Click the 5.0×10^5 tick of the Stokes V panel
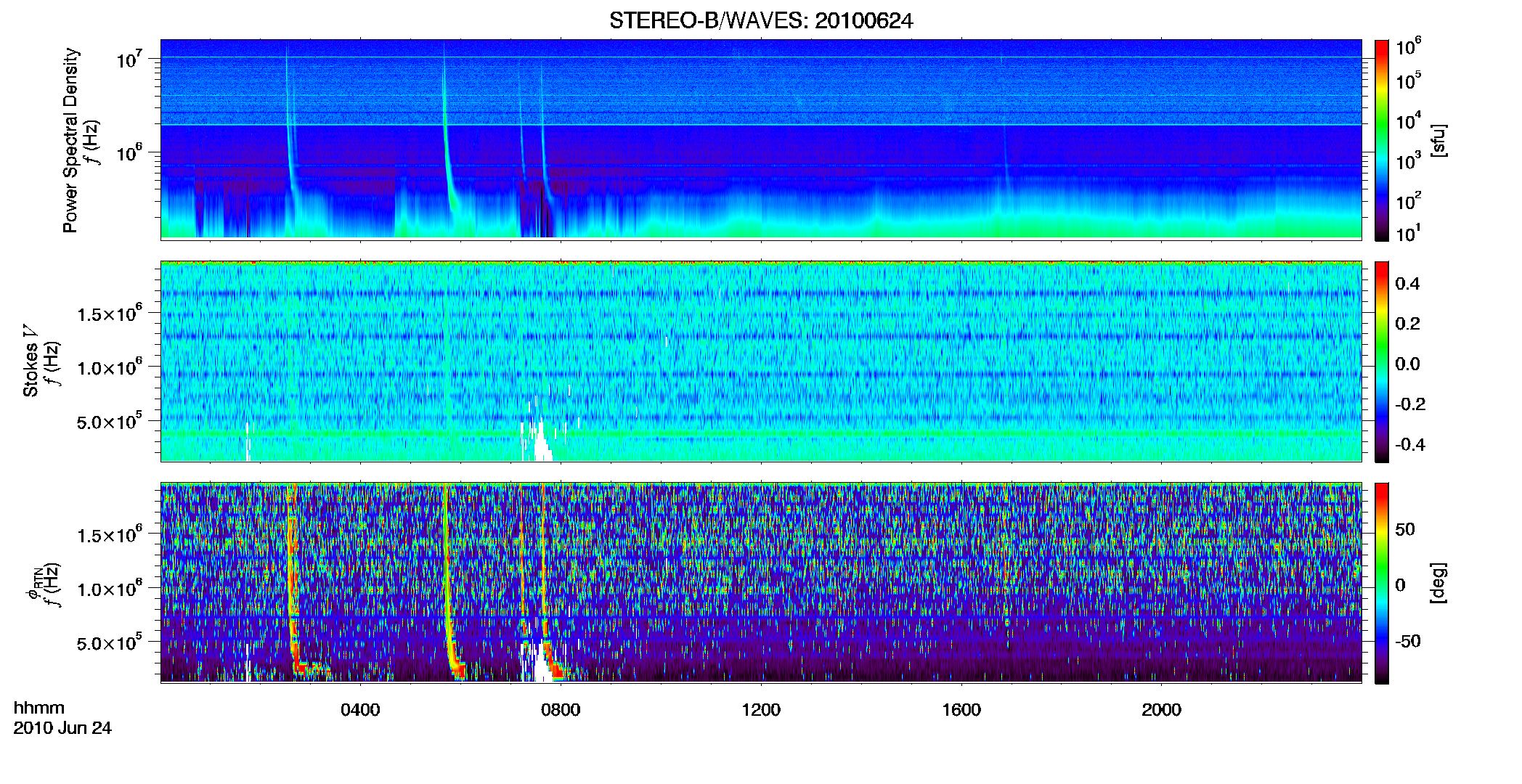The image size is (1522, 784). 110,422
